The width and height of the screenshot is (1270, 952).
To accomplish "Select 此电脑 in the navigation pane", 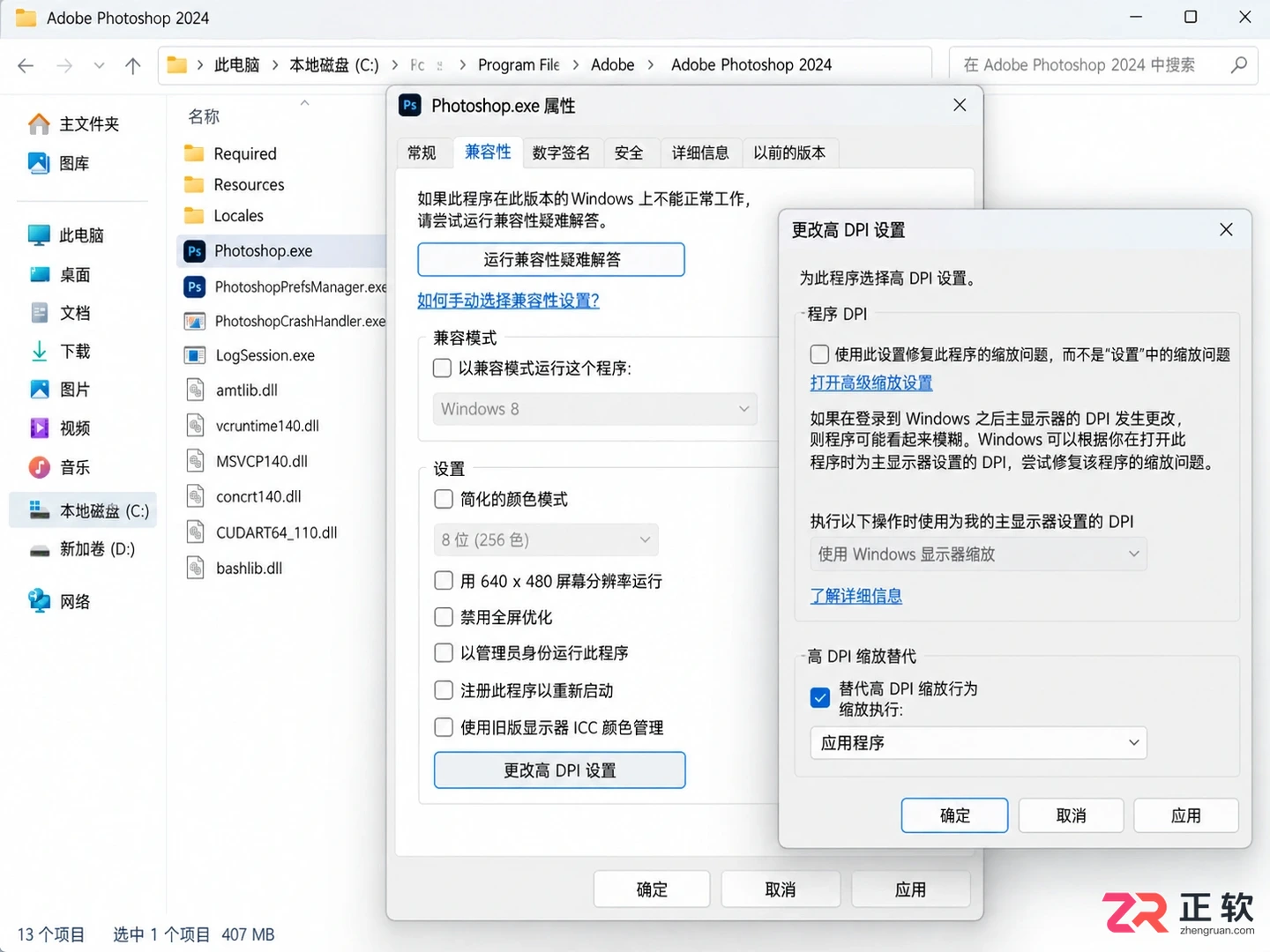I will 66,235.
